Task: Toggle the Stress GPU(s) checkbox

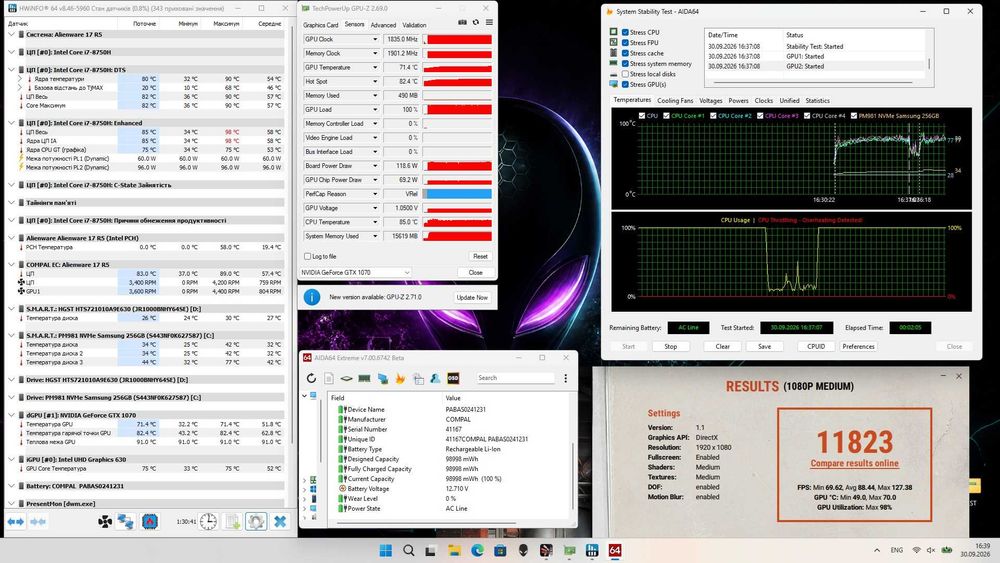Action: (625, 84)
